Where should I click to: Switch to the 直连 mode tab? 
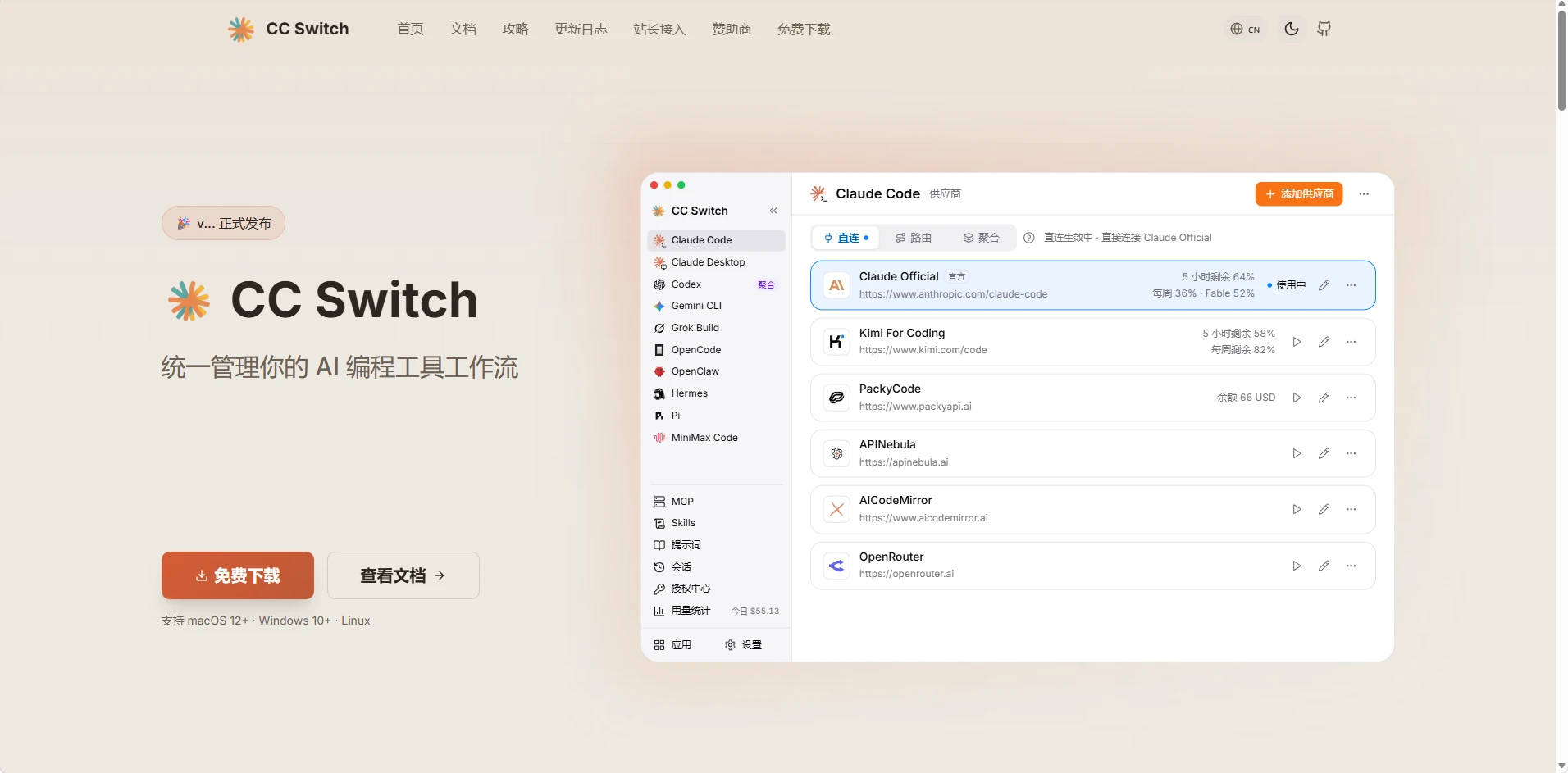pos(846,238)
